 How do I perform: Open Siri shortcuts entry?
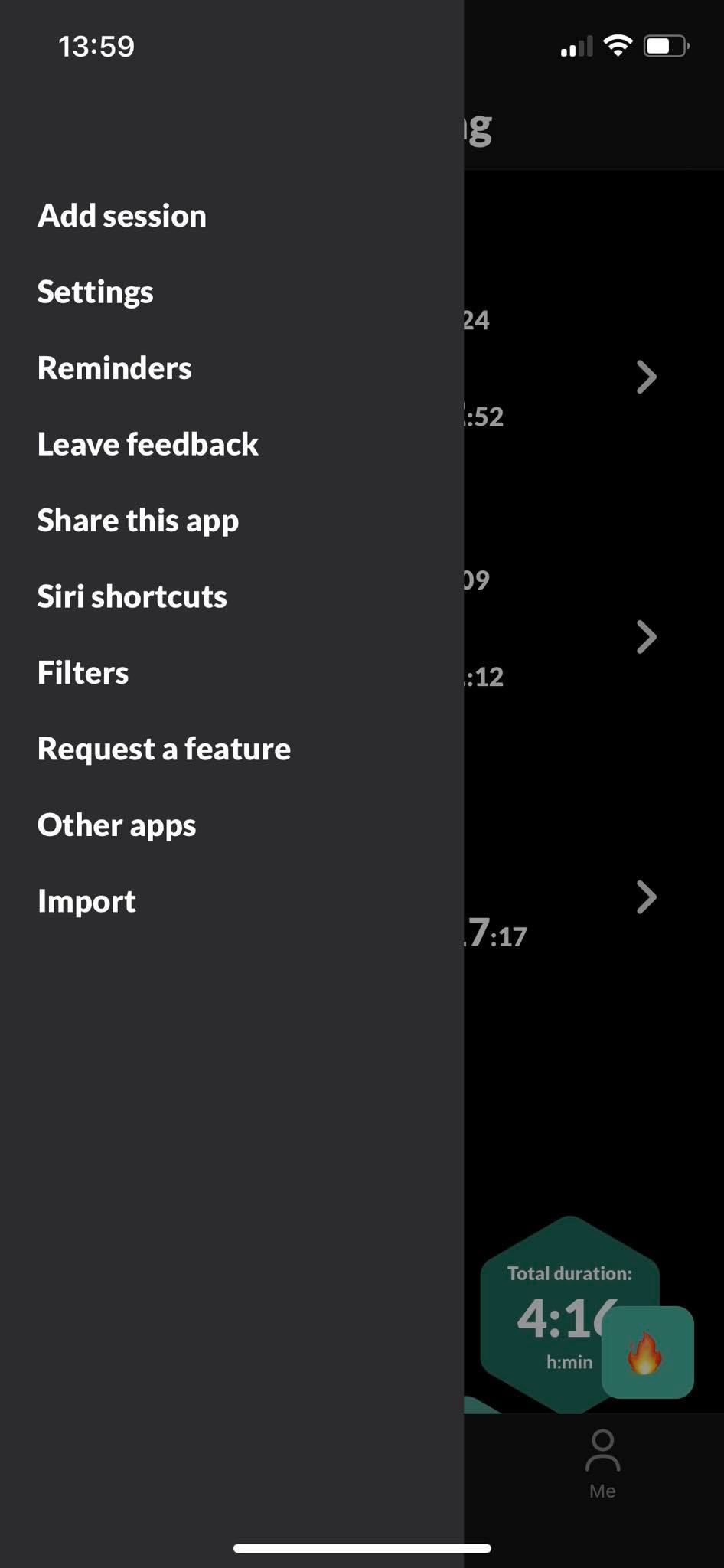pos(132,596)
